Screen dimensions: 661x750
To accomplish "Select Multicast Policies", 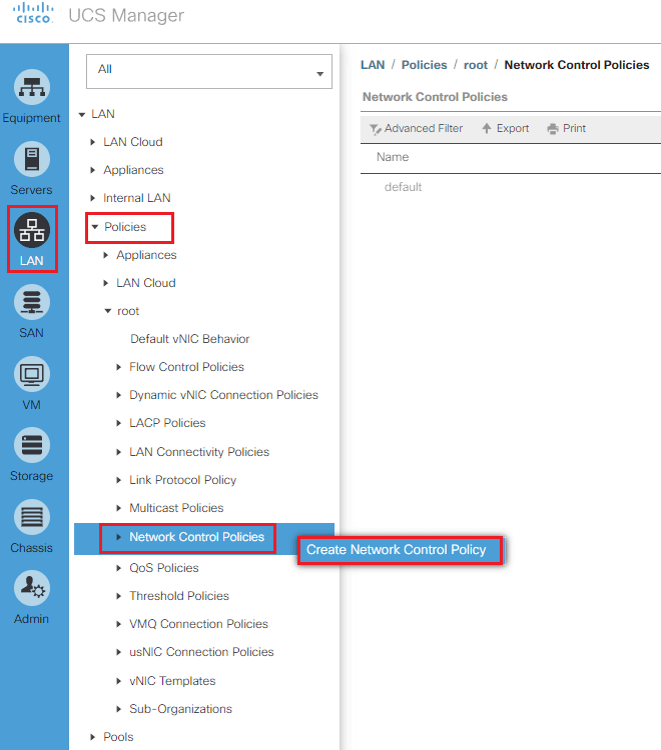I will 176,508.
